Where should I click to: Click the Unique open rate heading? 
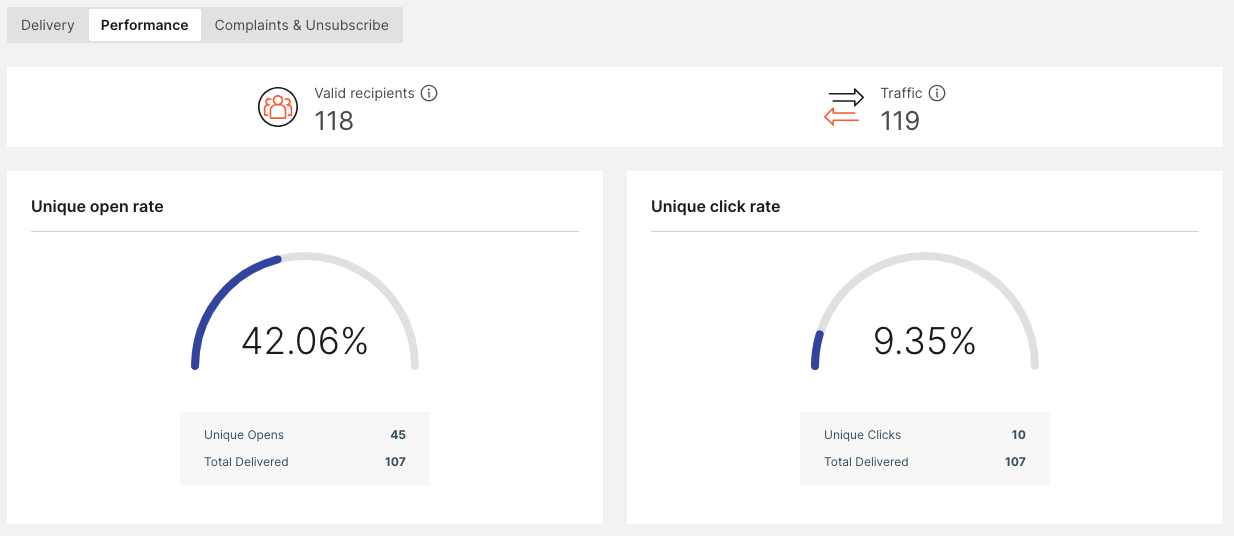tap(97, 207)
